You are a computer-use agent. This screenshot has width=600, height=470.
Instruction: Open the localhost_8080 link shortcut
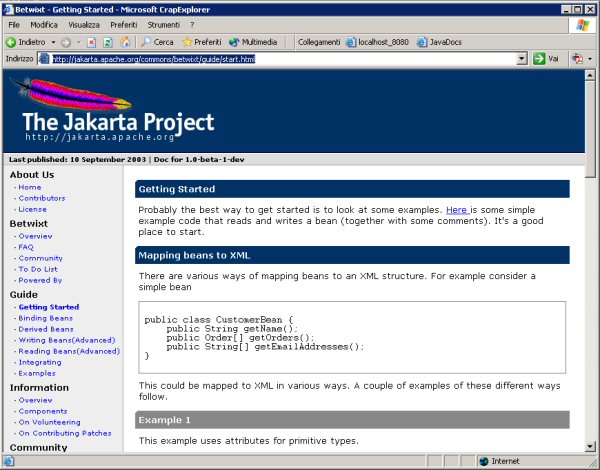point(377,42)
